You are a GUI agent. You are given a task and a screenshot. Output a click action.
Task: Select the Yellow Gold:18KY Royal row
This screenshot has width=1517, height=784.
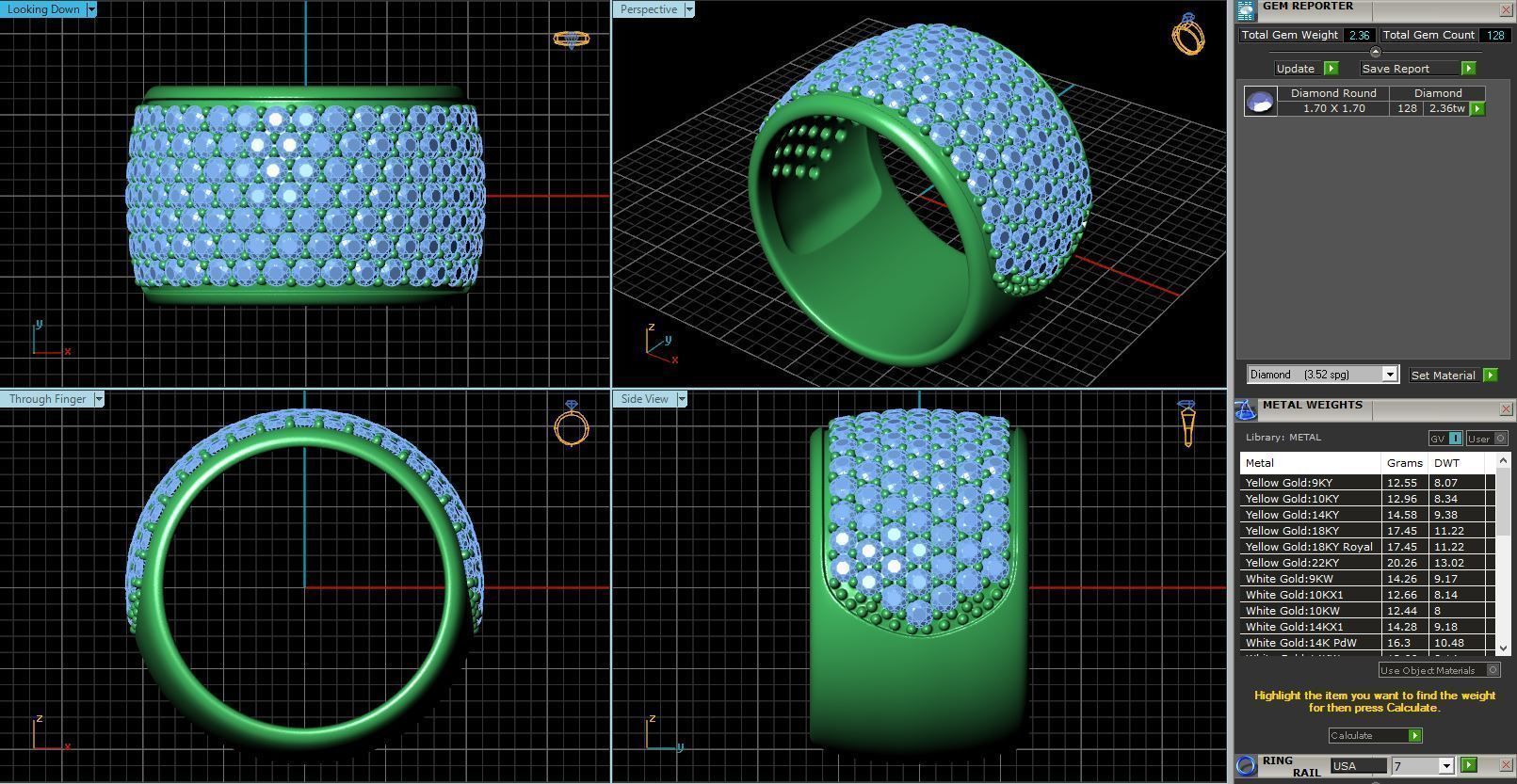click(x=1367, y=547)
